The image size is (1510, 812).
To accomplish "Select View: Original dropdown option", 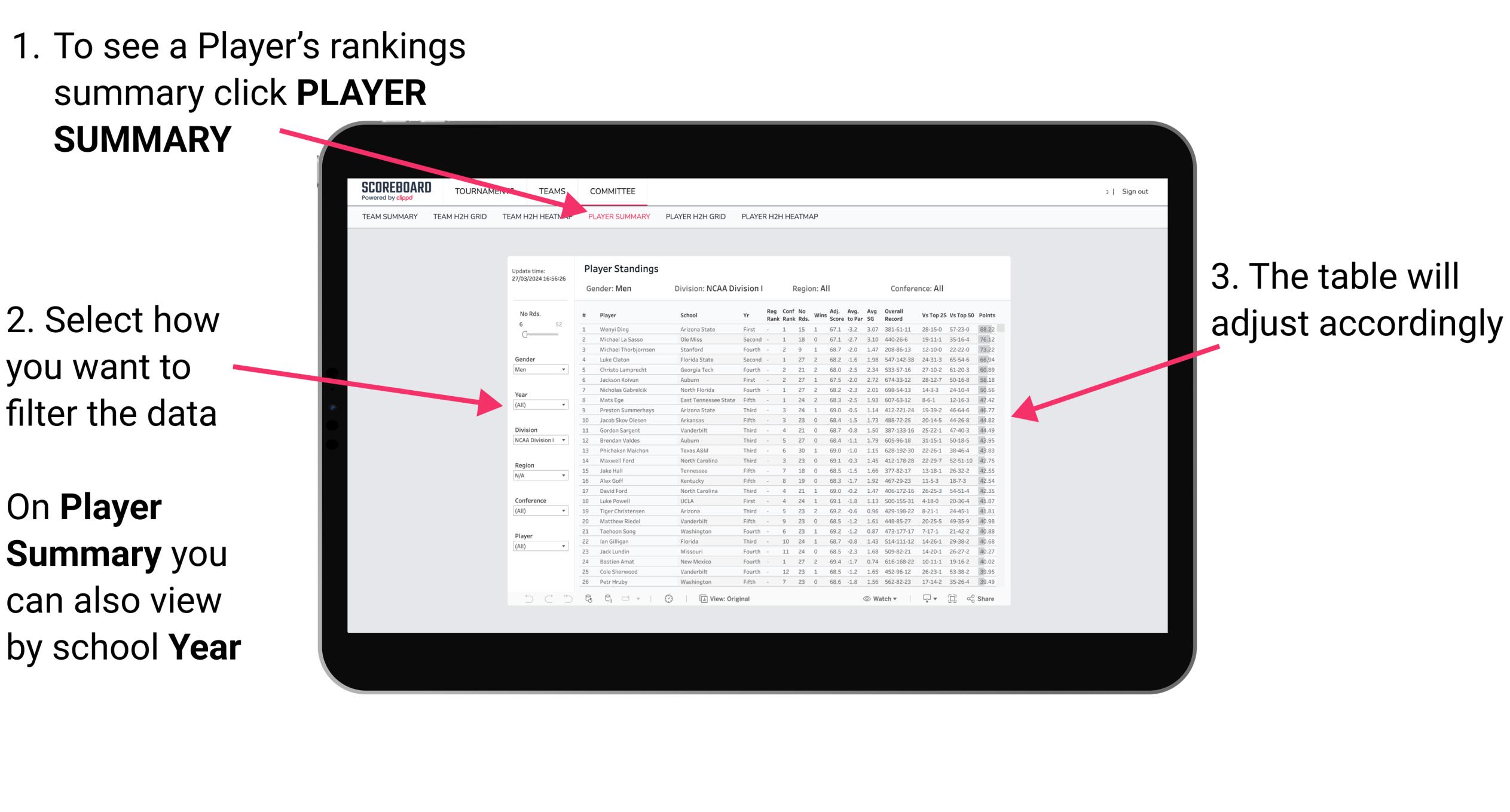I will point(728,598).
